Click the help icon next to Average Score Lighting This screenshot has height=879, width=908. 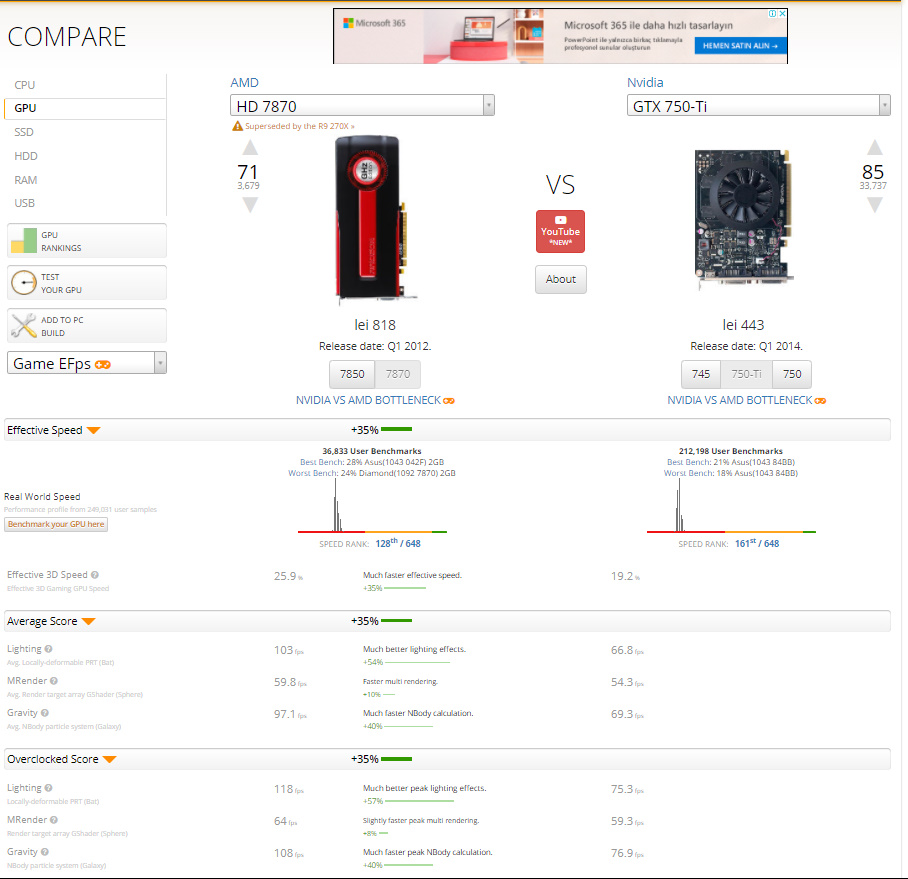tap(49, 649)
